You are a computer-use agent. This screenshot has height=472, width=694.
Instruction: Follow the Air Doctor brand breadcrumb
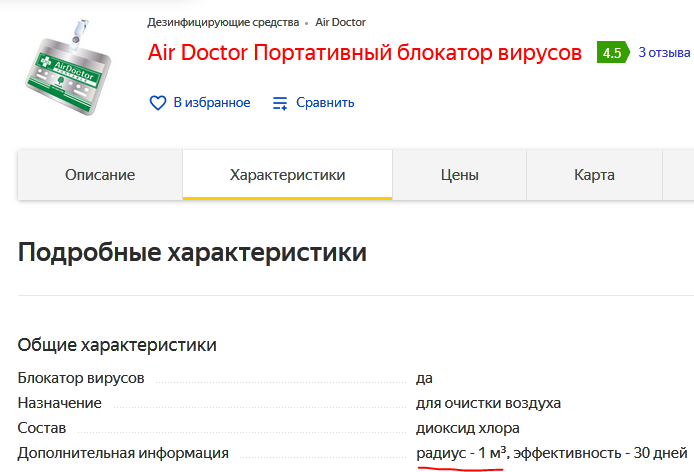(x=340, y=21)
